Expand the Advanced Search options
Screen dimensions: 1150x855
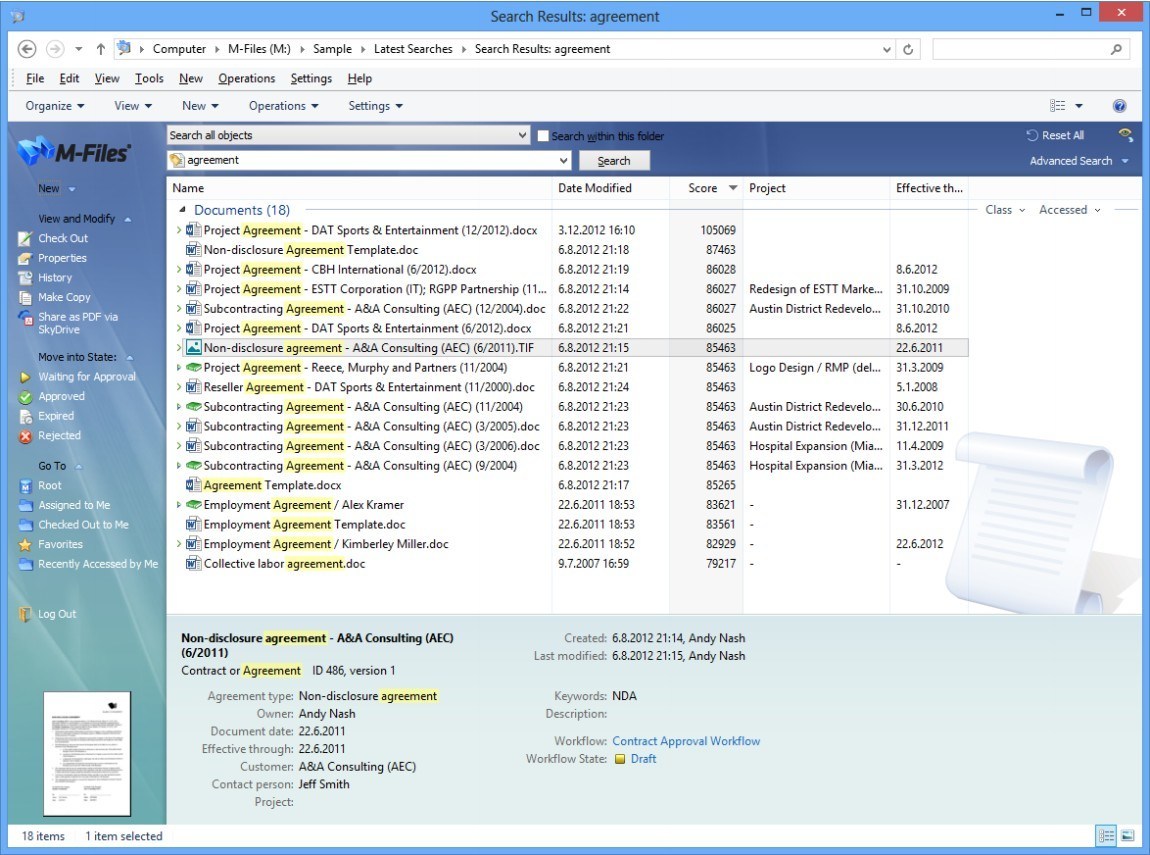tap(1079, 161)
